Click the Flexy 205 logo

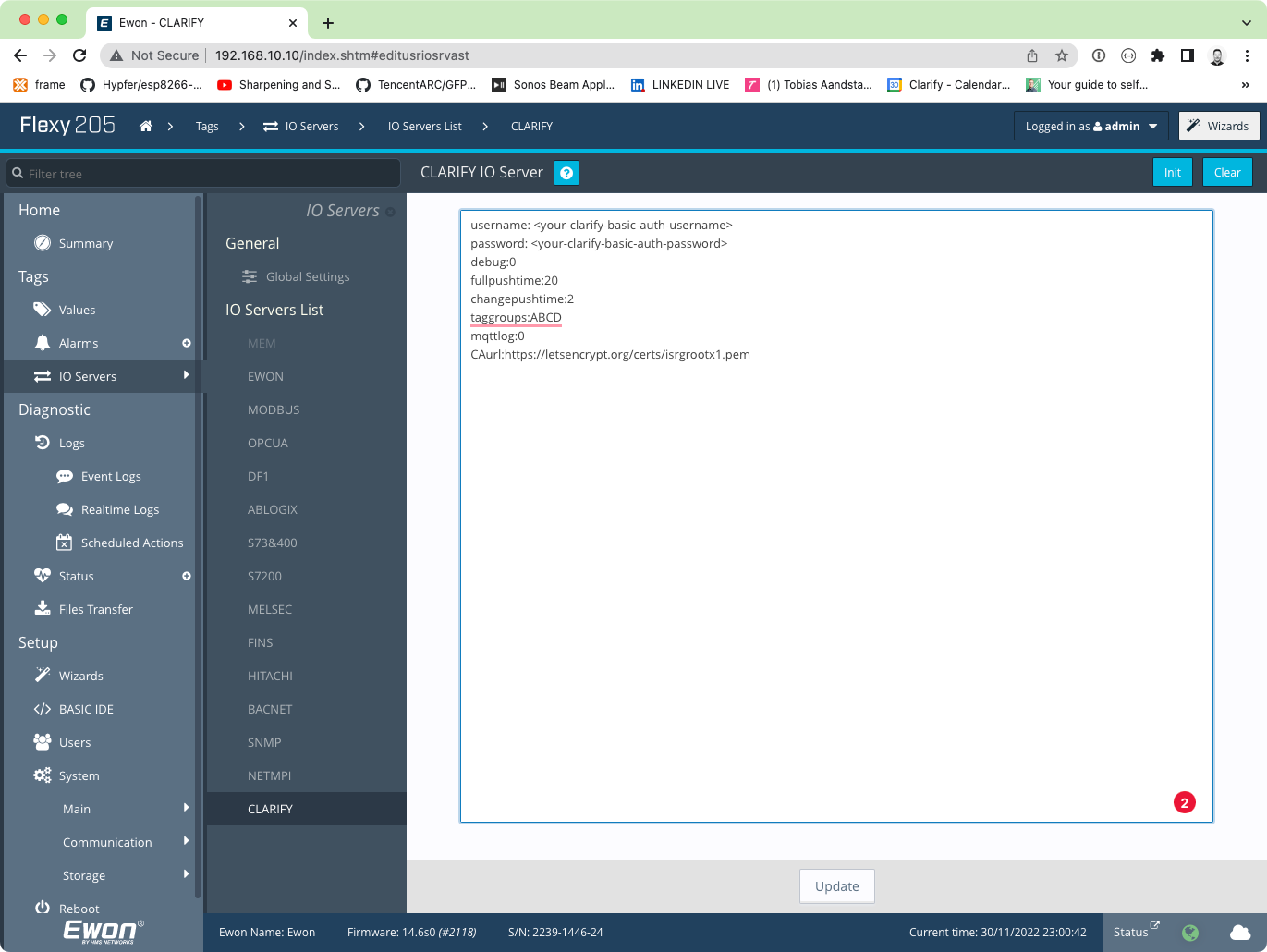[x=67, y=125]
